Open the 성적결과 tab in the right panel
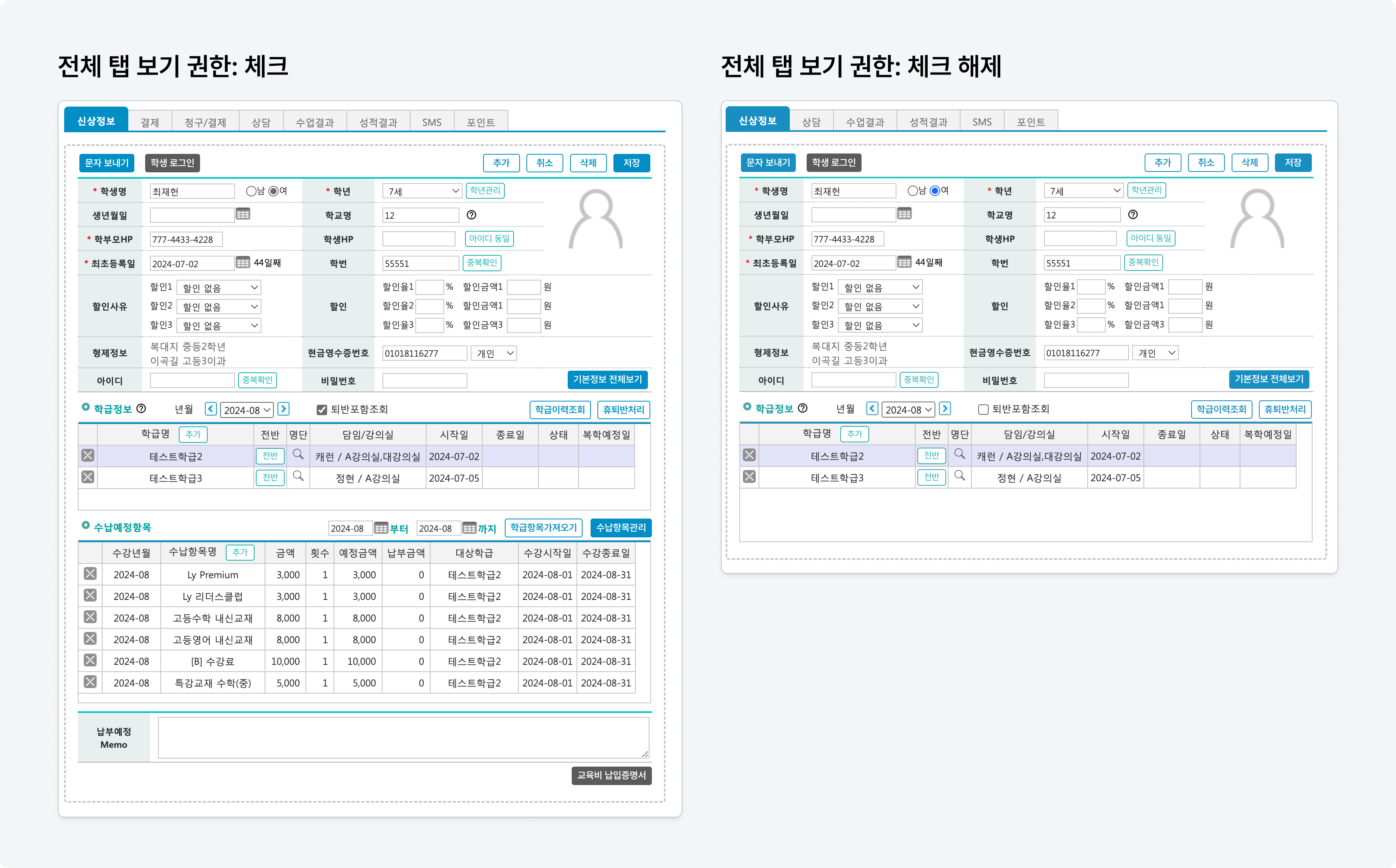Image resolution: width=1396 pixels, height=868 pixels. tap(928, 122)
